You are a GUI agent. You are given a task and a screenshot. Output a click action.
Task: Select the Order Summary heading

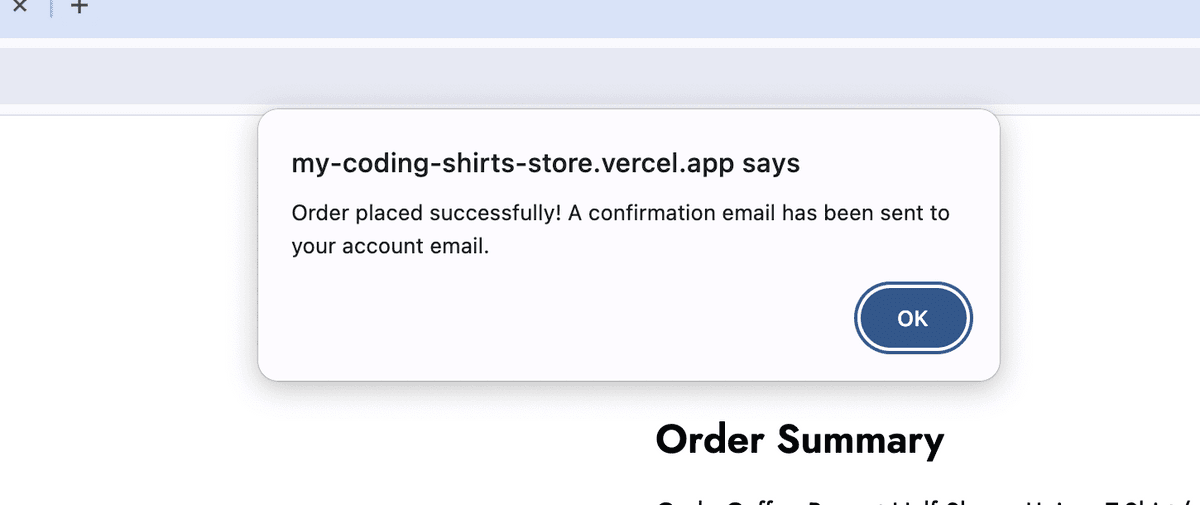[x=799, y=440]
